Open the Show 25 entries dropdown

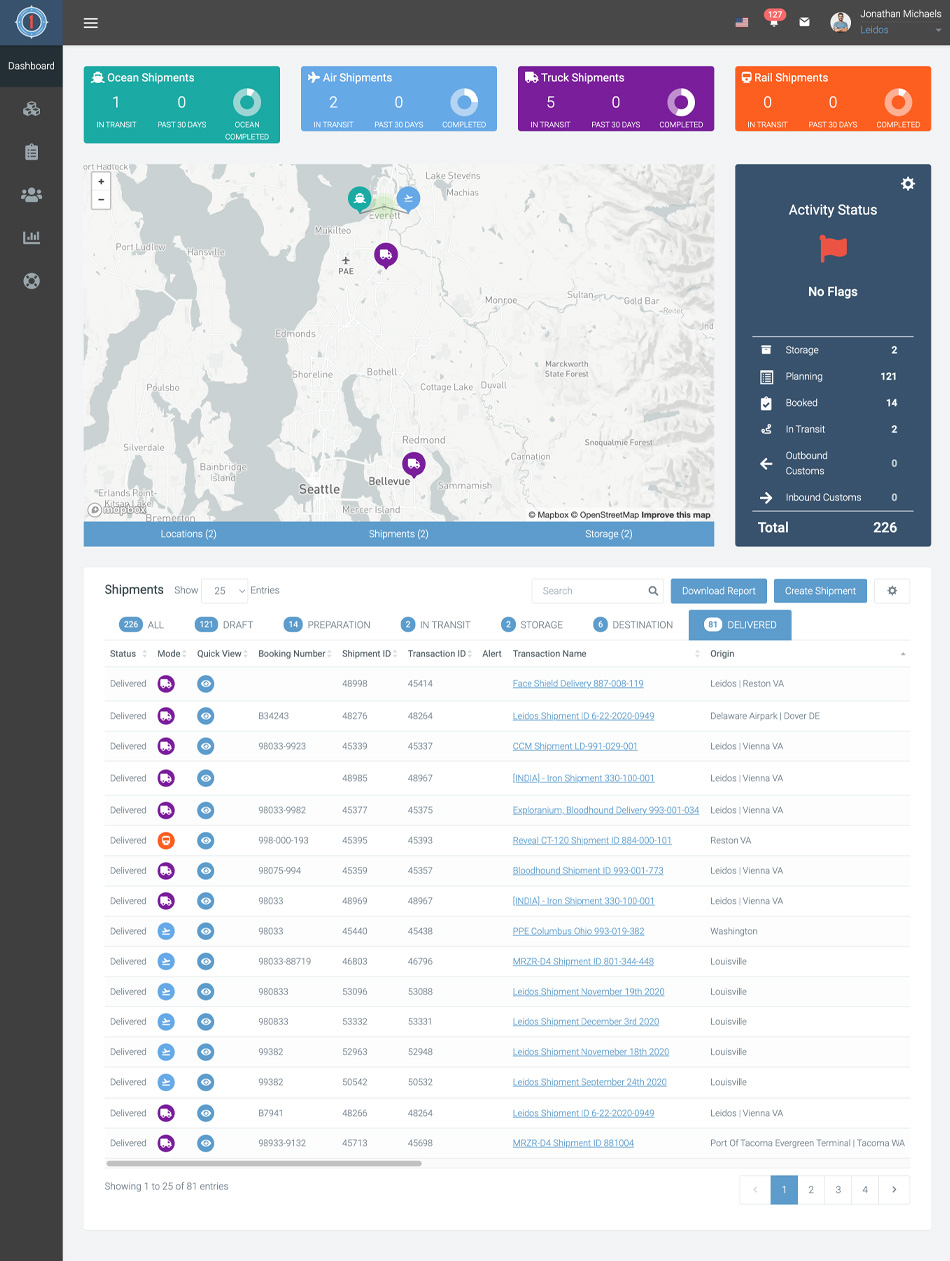224,590
